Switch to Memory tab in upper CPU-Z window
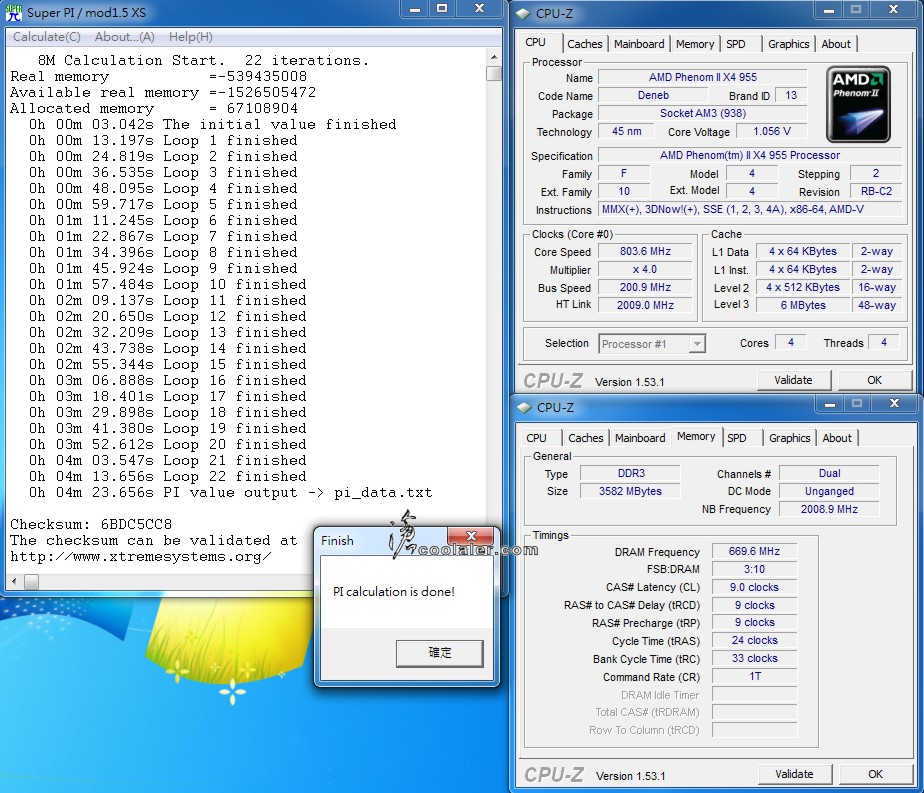 [695, 44]
